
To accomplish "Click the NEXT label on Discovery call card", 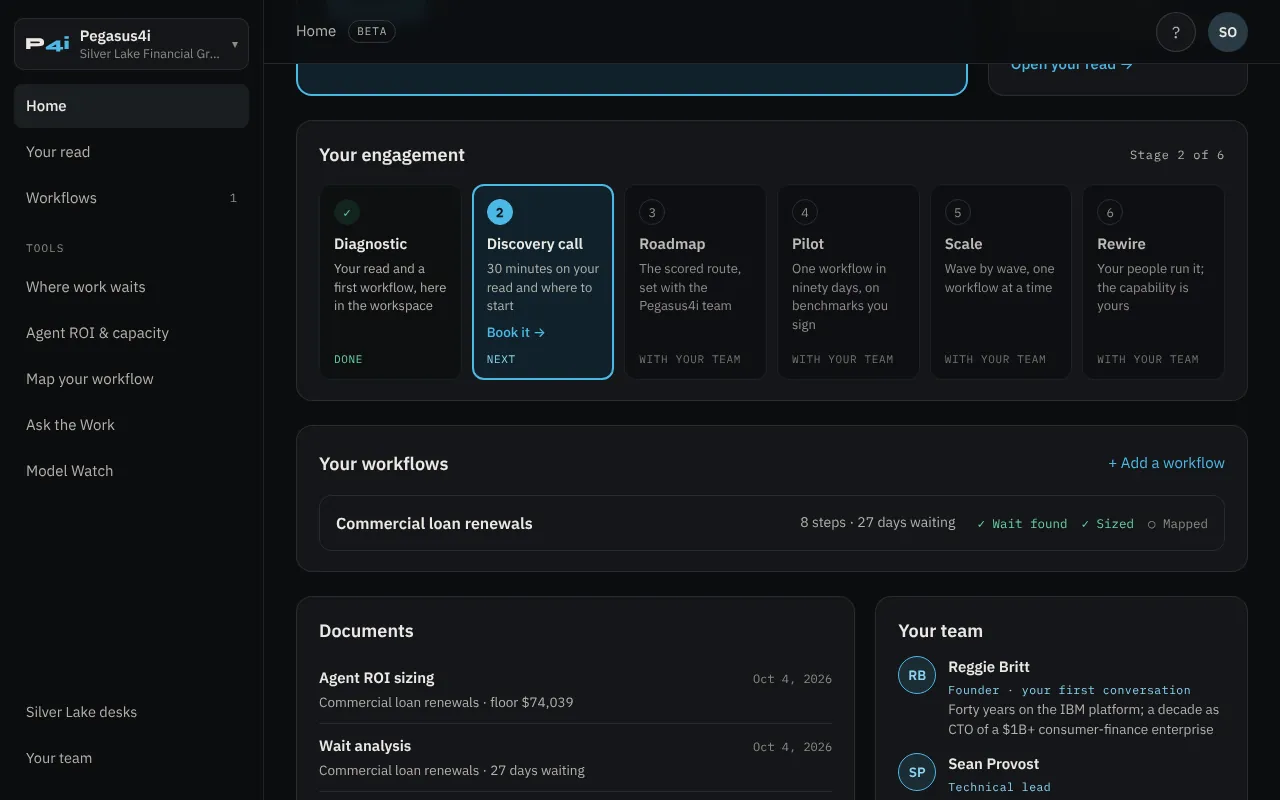I will click(x=501, y=359).
